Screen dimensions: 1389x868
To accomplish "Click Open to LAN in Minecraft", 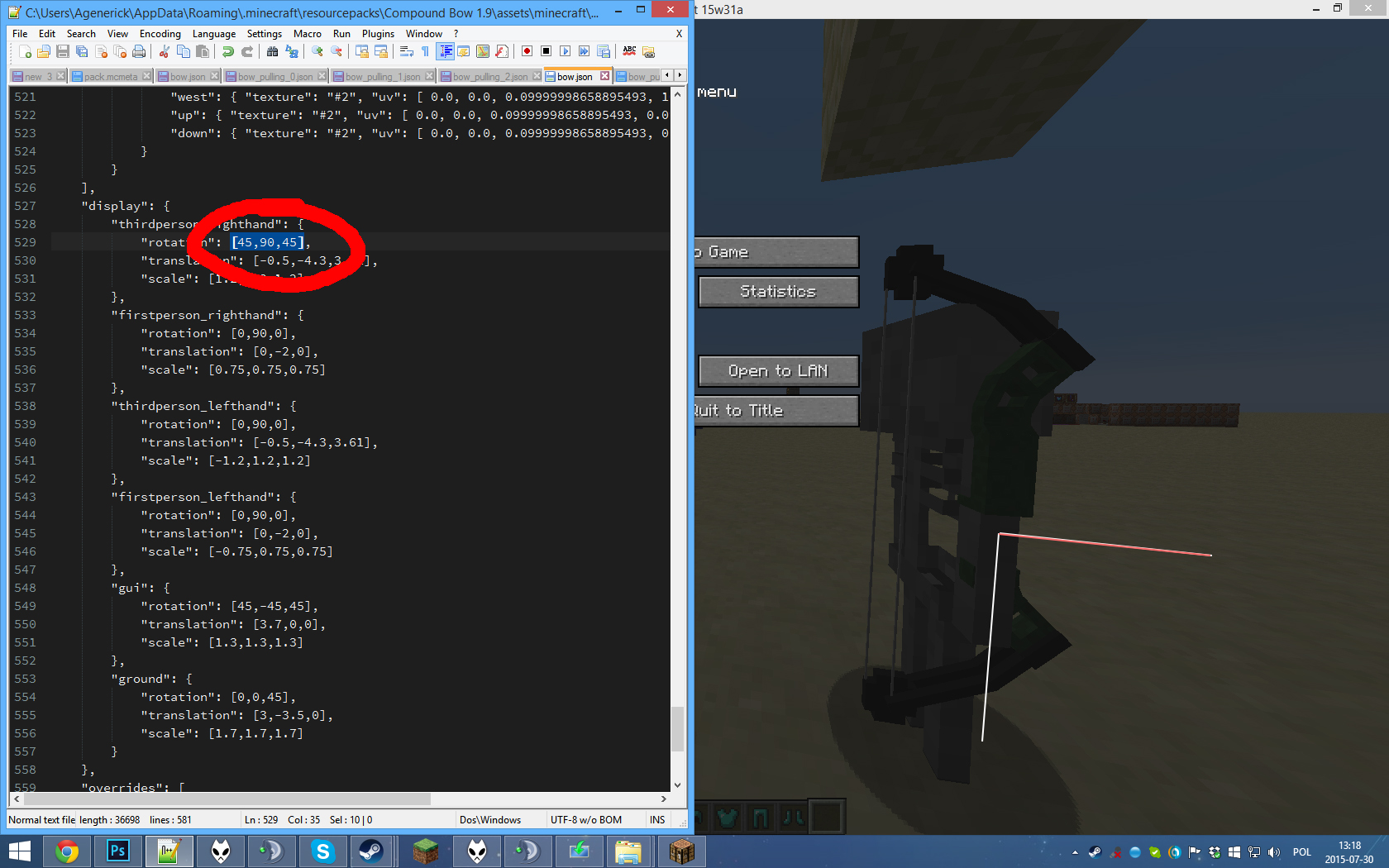I will click(x=778, y=371).
